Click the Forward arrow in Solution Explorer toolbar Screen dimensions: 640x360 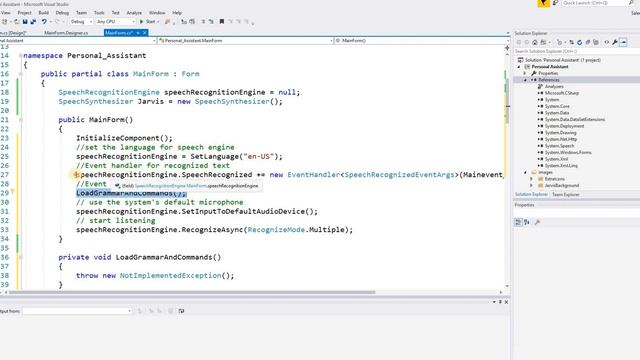click(x=527, y=42)
